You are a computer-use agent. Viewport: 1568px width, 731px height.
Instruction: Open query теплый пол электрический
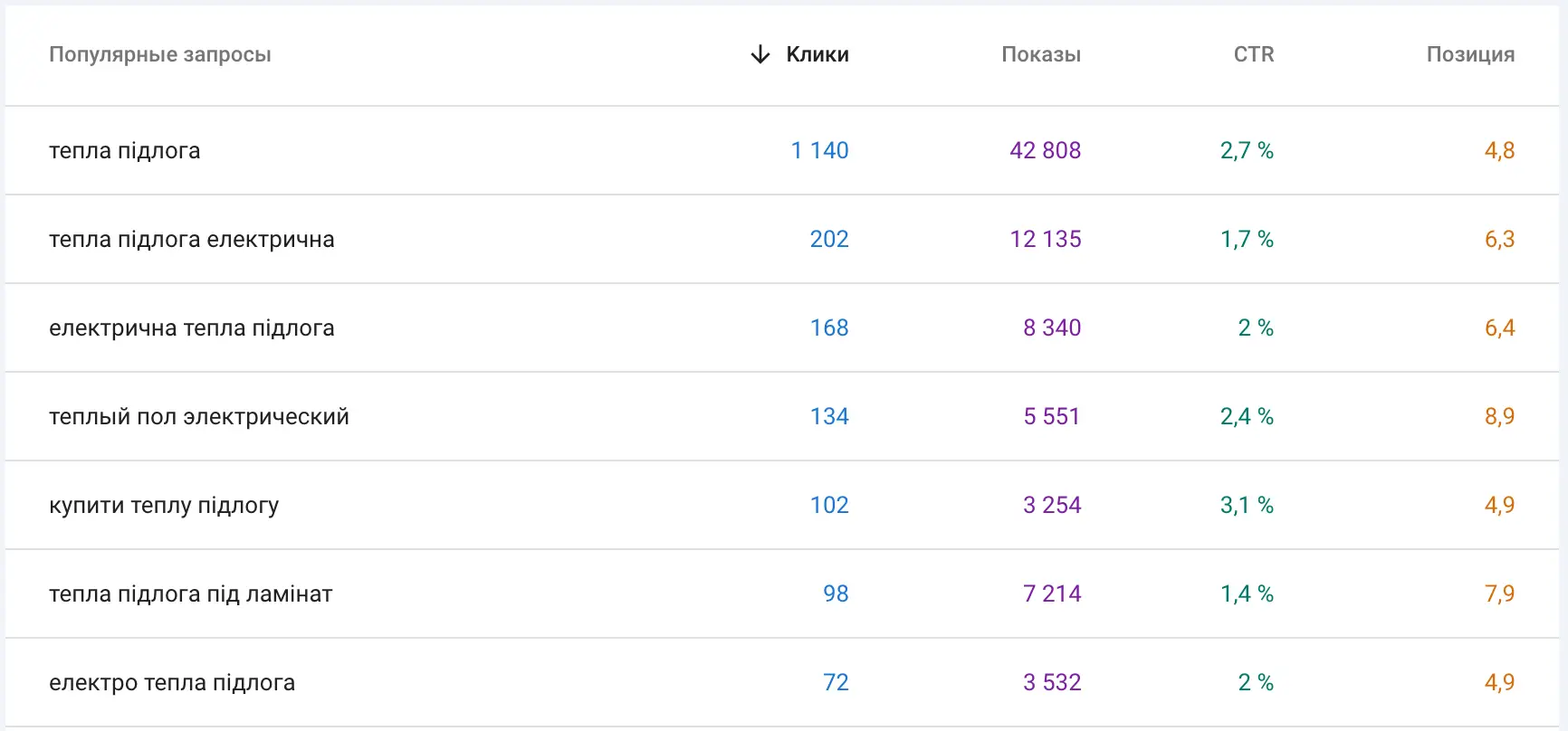tap(198, 416)
